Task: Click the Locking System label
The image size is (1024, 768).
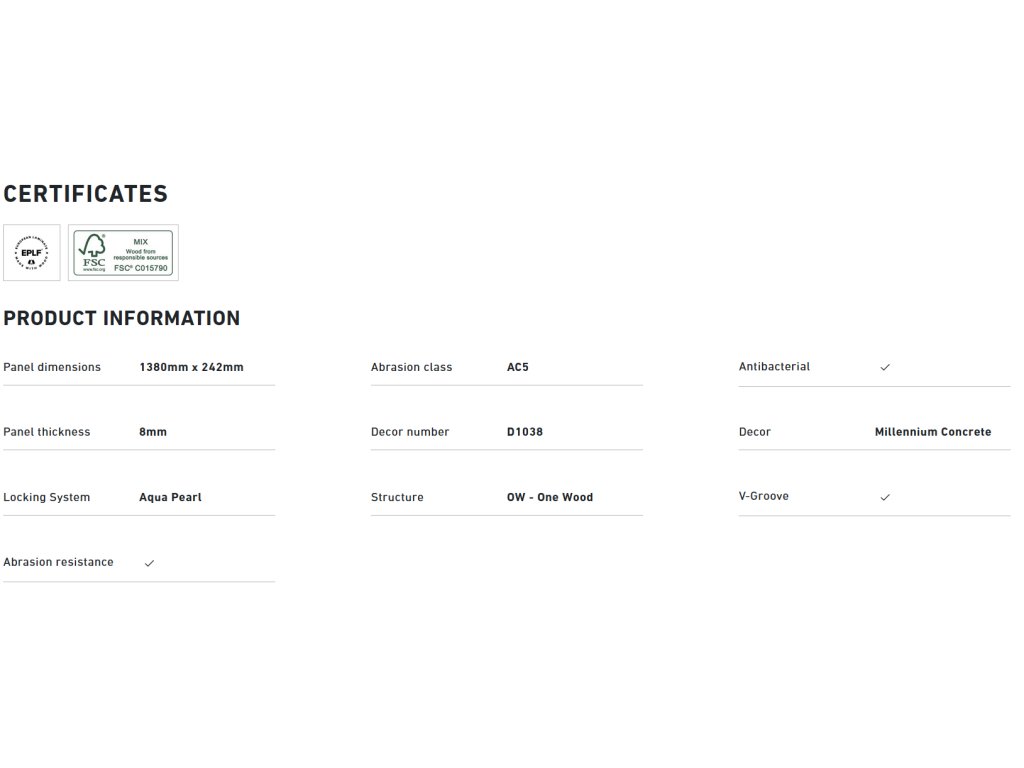Action: click(x=46, y=497)
